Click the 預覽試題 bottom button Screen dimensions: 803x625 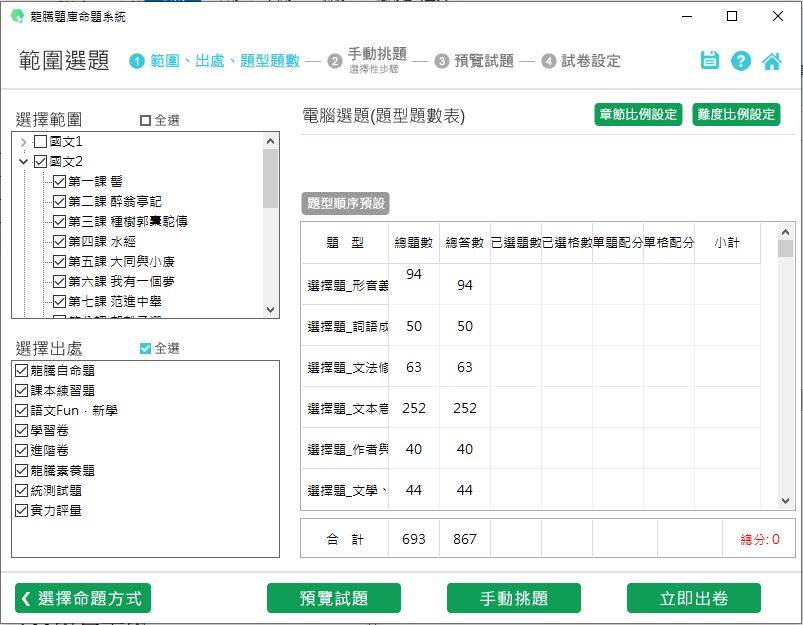[x=334, y=598]
